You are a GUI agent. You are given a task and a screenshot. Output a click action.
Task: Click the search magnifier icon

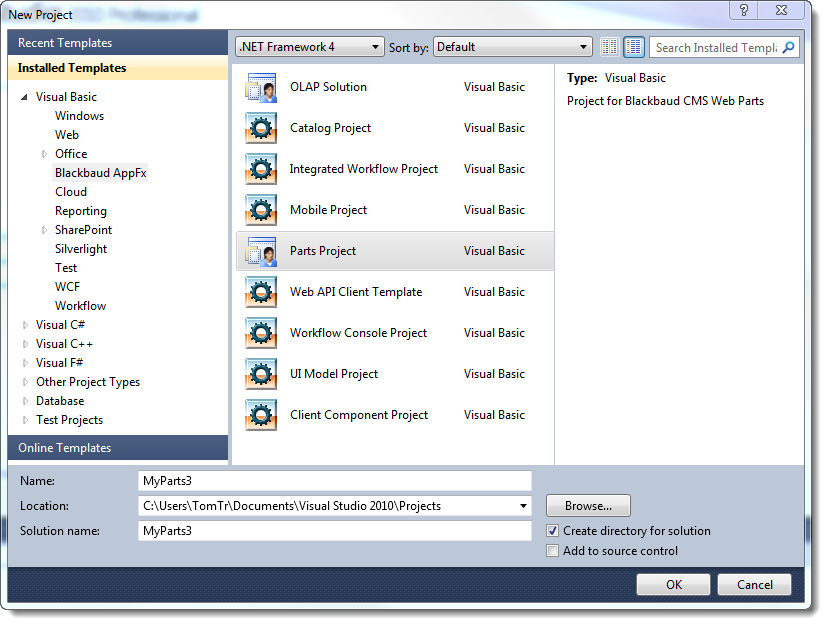788,47
